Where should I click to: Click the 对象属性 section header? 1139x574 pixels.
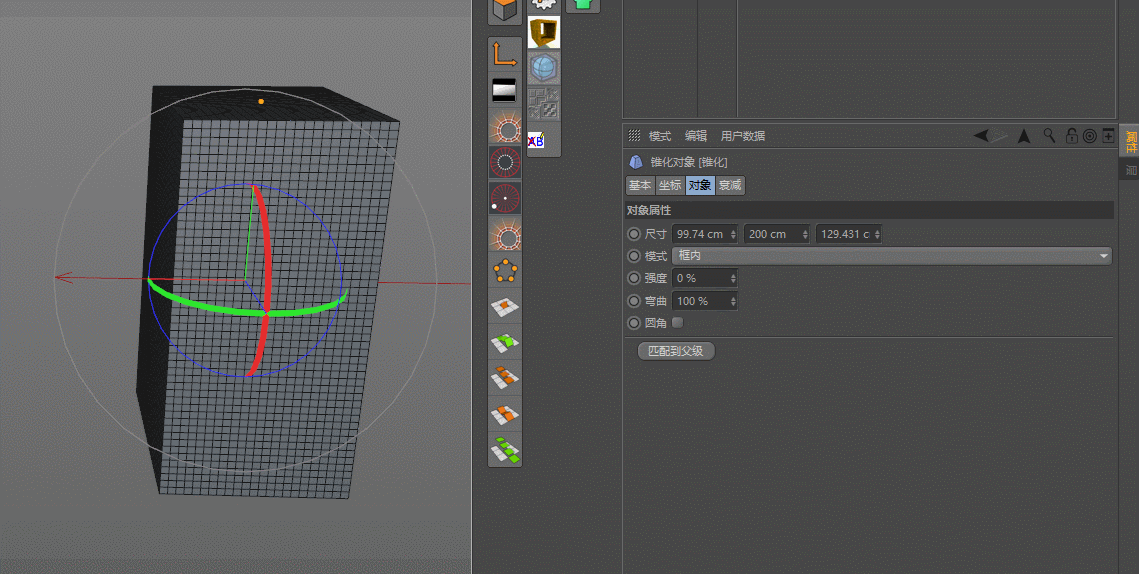869,210
